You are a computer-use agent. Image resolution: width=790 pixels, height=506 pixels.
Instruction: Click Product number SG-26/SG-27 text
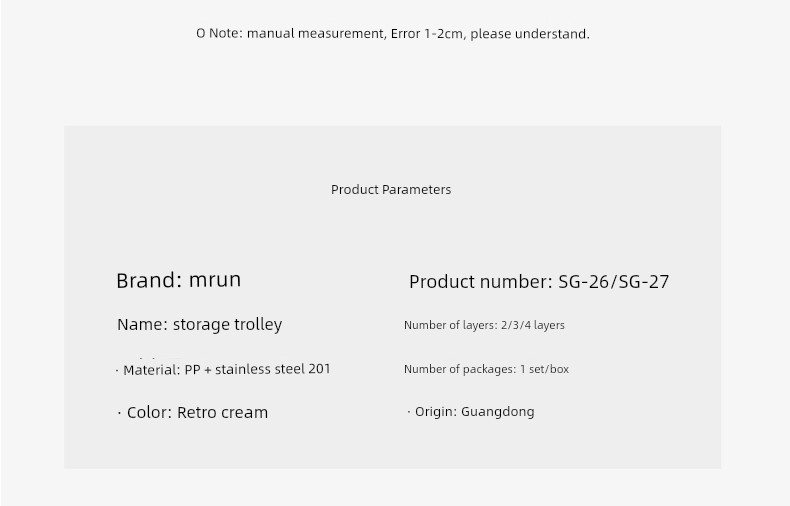click(539, 281)
